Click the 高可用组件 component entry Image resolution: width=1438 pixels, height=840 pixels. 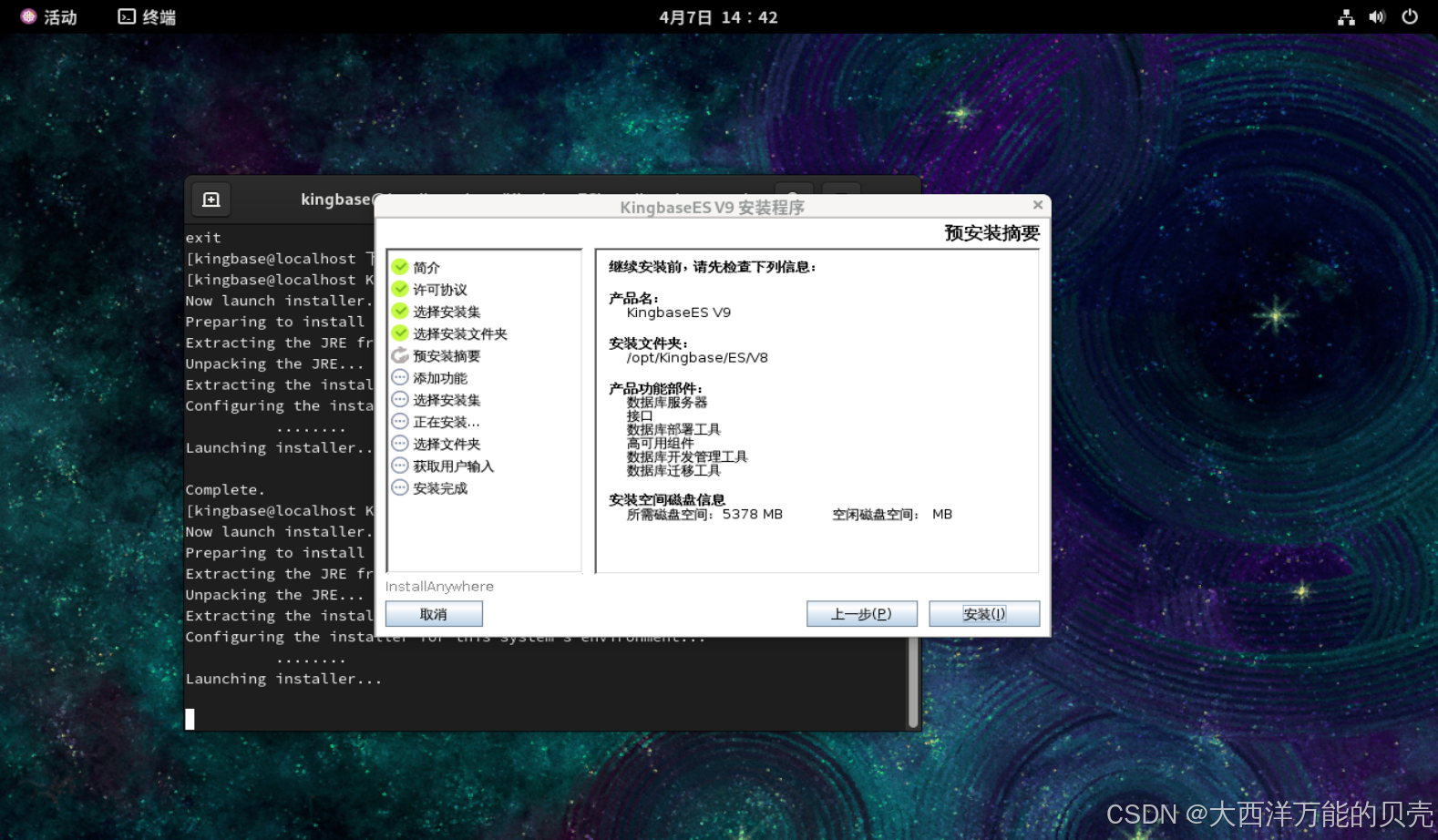point(660,443)
